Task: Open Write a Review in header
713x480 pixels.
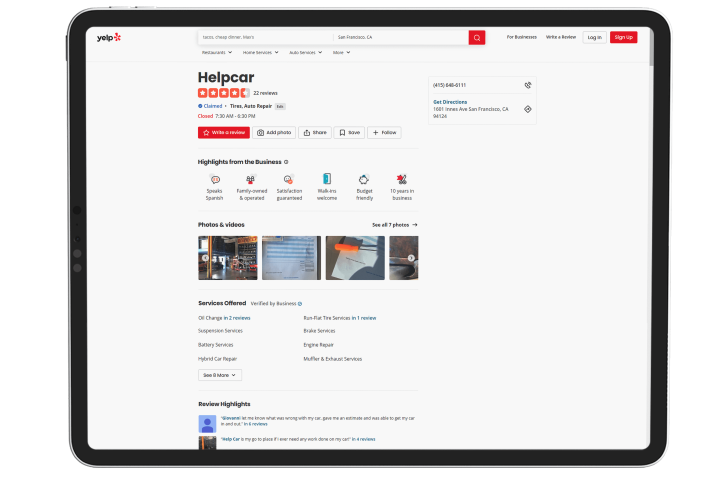Action: (x=561, y=37)
